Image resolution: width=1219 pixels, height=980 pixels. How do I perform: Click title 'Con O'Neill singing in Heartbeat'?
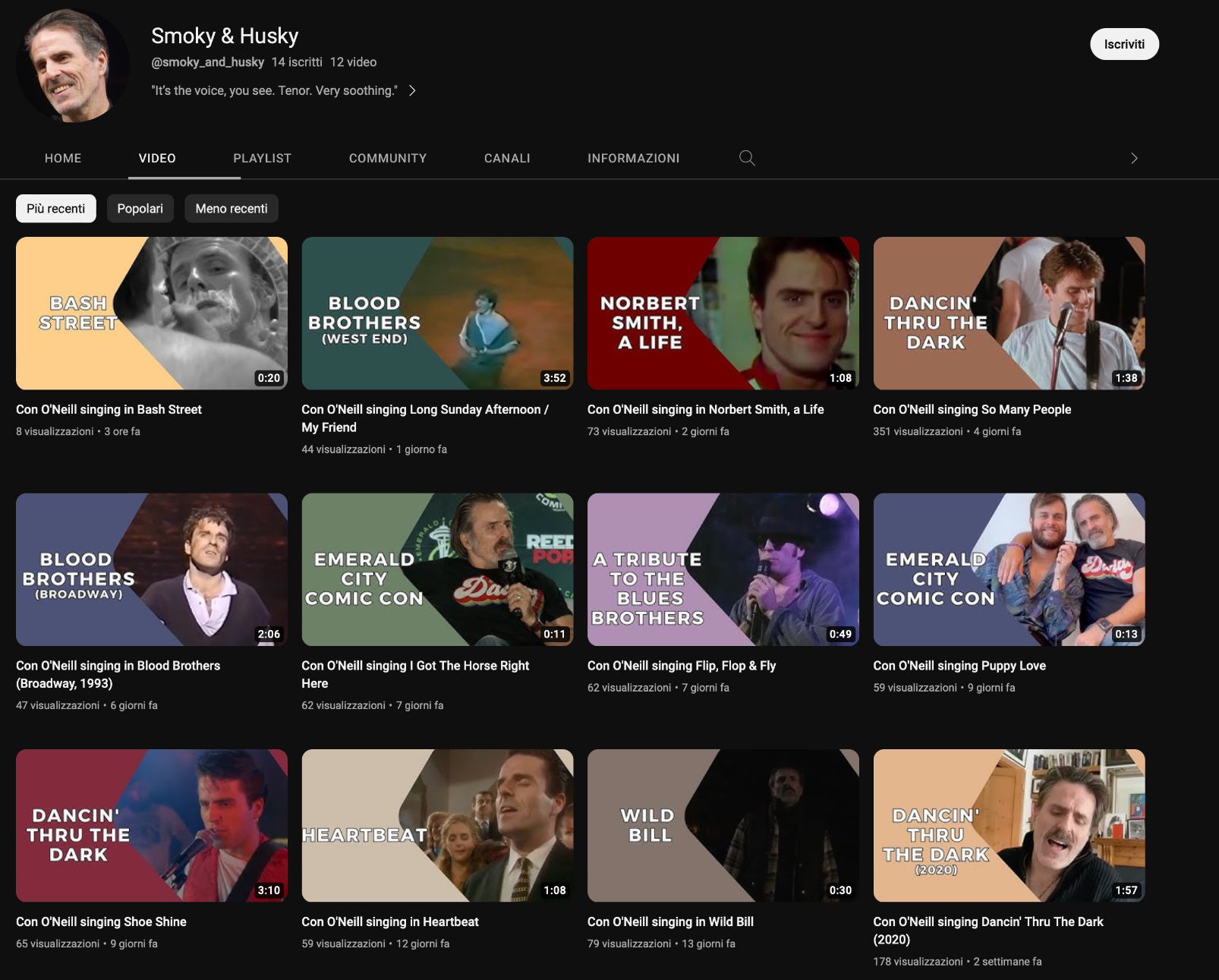pyautogui.click(x=390, y=922)
